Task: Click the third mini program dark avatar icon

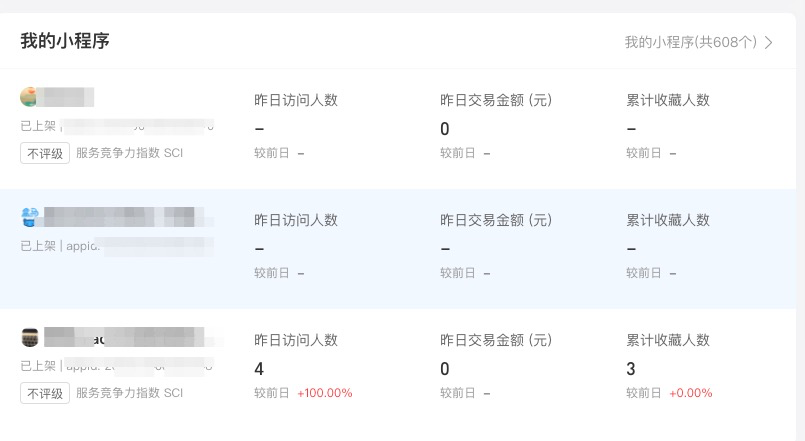Action: tap(30, 337)
